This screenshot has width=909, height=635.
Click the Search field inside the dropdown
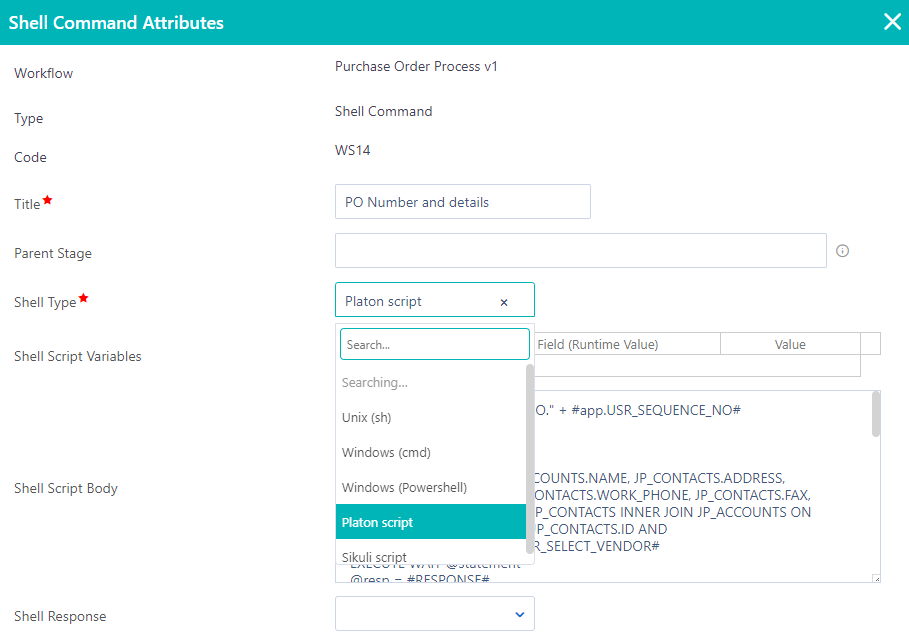point(435,343)
